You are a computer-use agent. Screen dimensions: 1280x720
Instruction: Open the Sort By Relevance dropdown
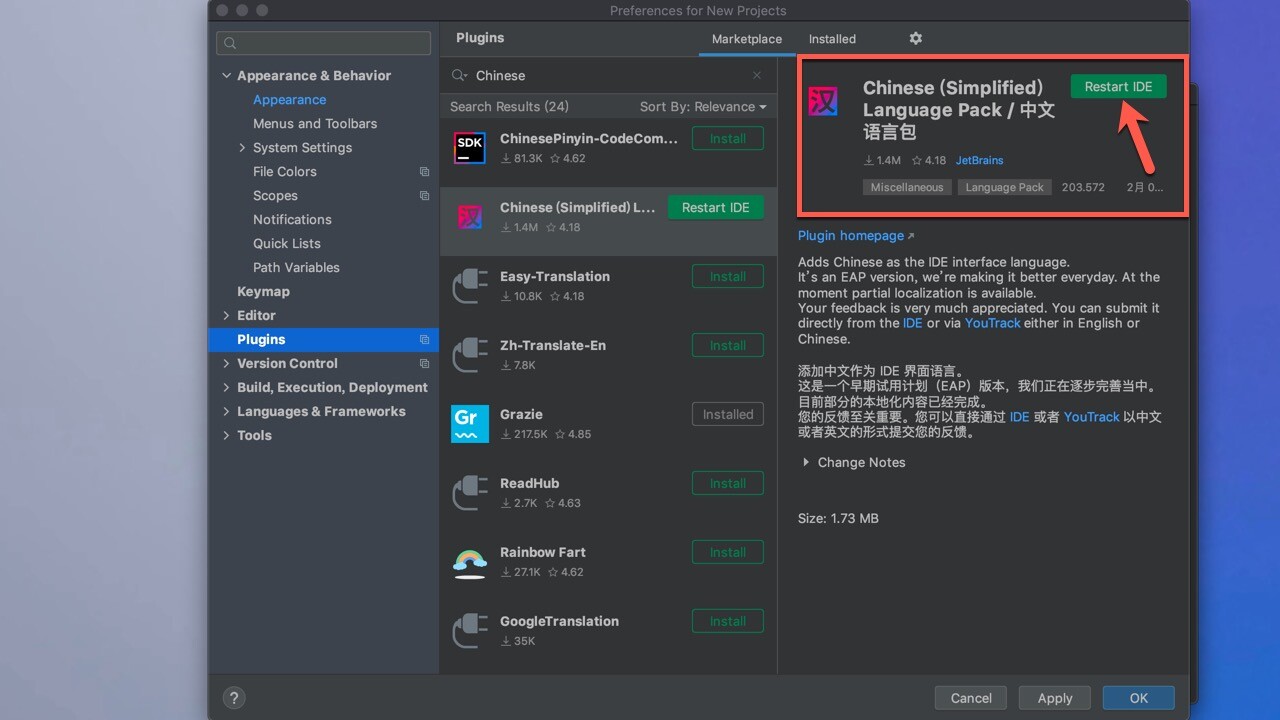tap(703, 107)
